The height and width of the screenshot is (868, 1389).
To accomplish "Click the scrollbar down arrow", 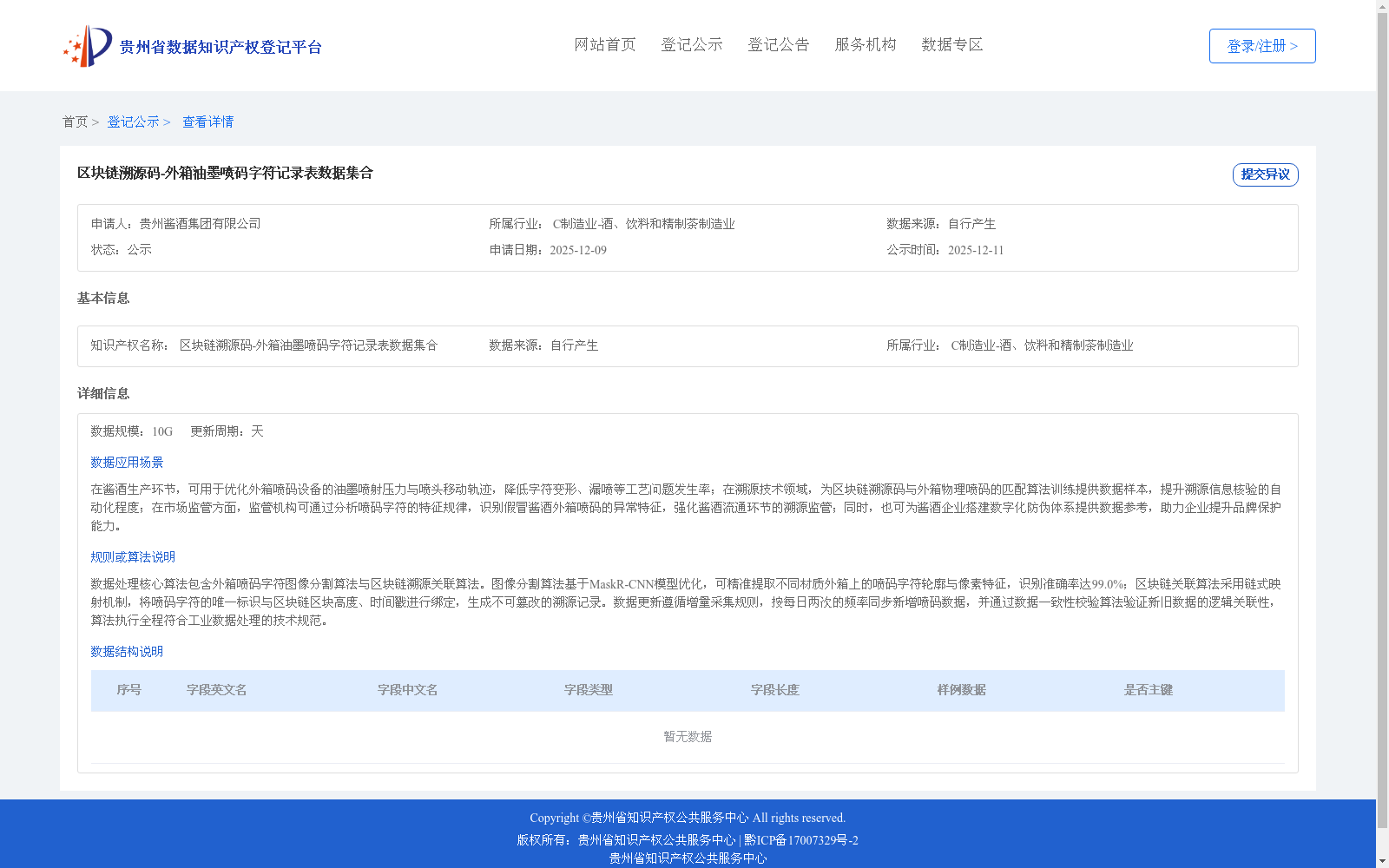I will point(1383,861).
